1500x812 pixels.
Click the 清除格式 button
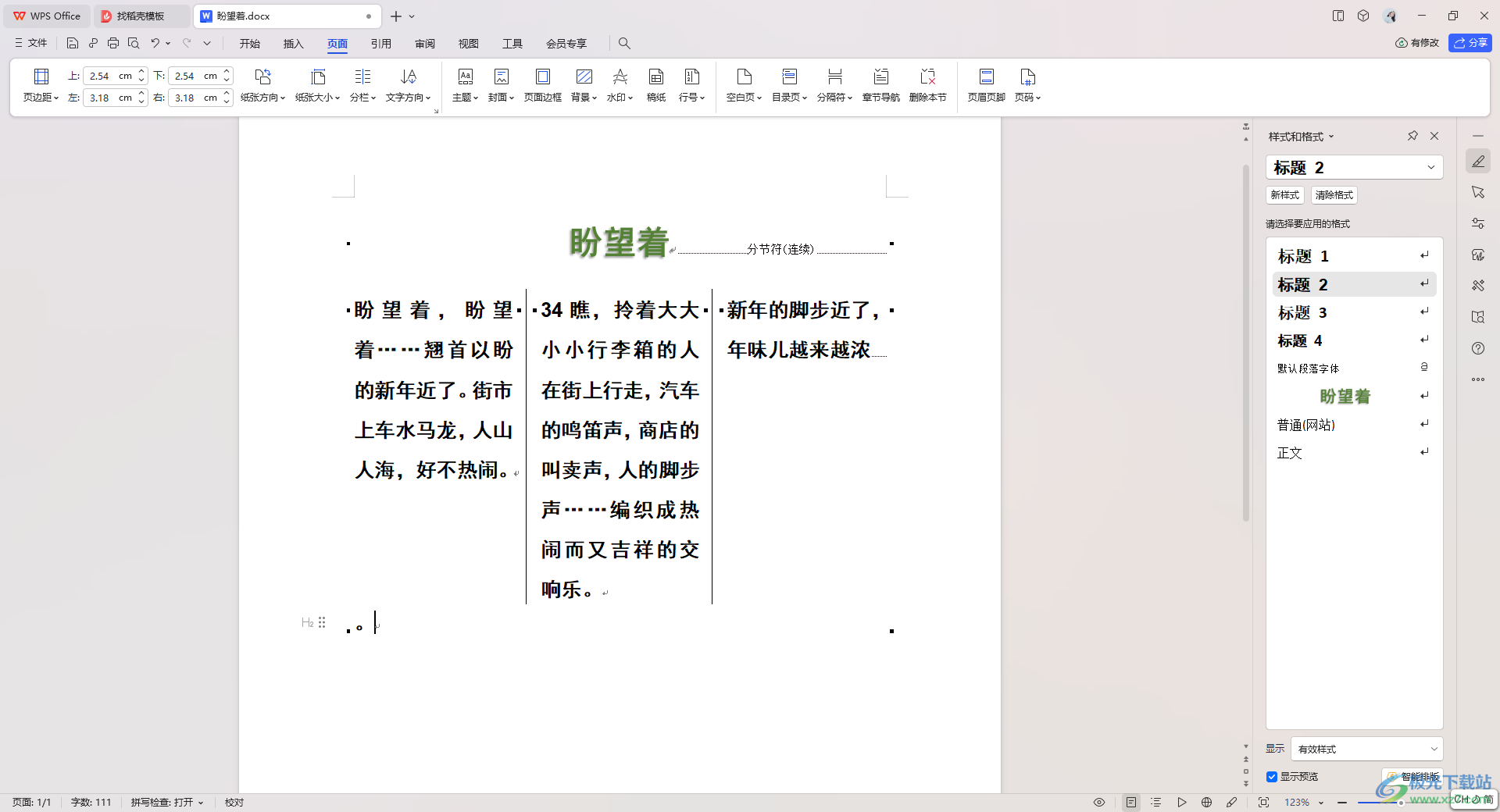[1334, 195]
